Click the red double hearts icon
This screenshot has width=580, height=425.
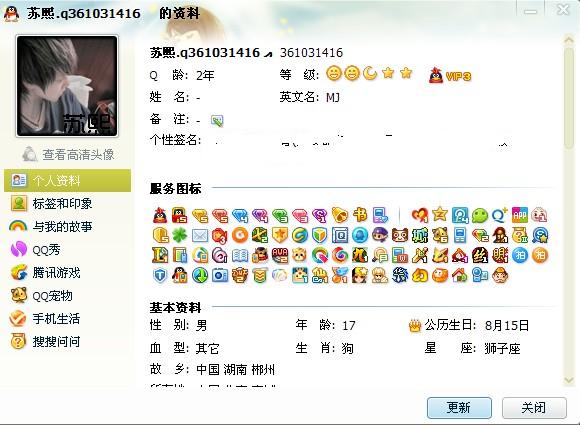(420, 215)
